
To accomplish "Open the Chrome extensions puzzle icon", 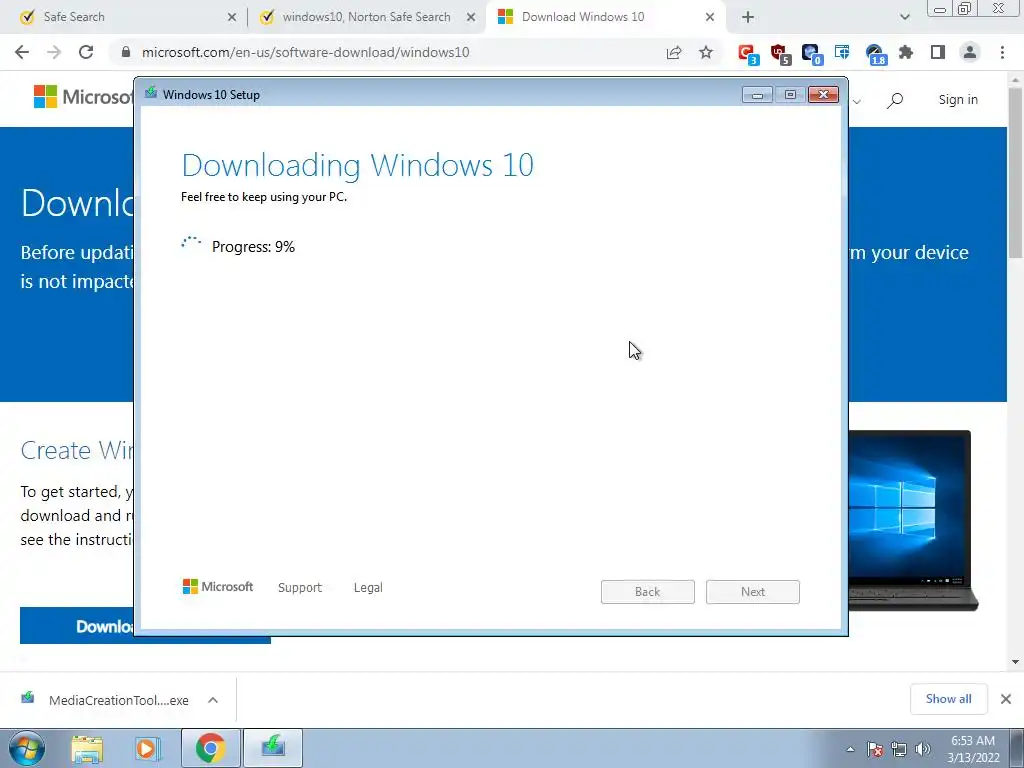I will coord(906,52).
